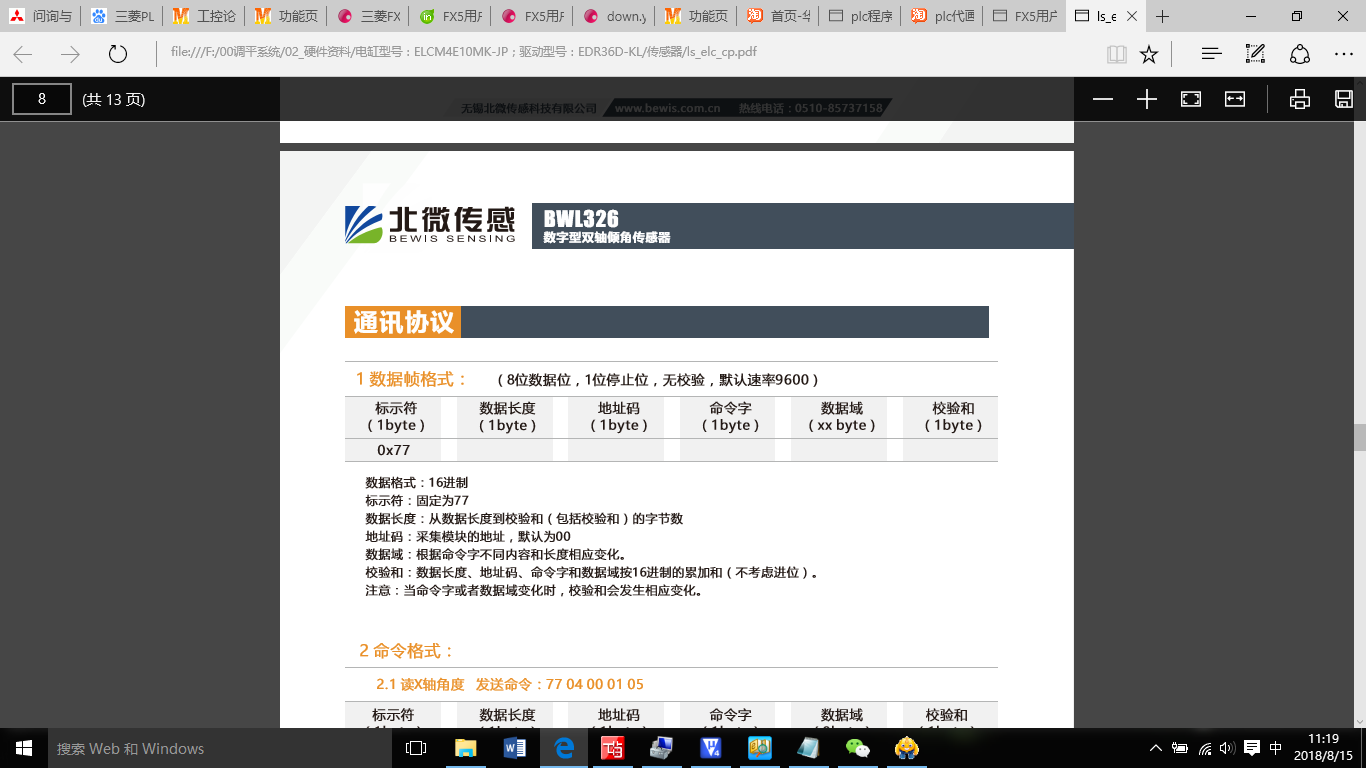The image size is (1366, 768).
Task: Open Edge more actions ellipsis menu
Action: [1343, 54]
